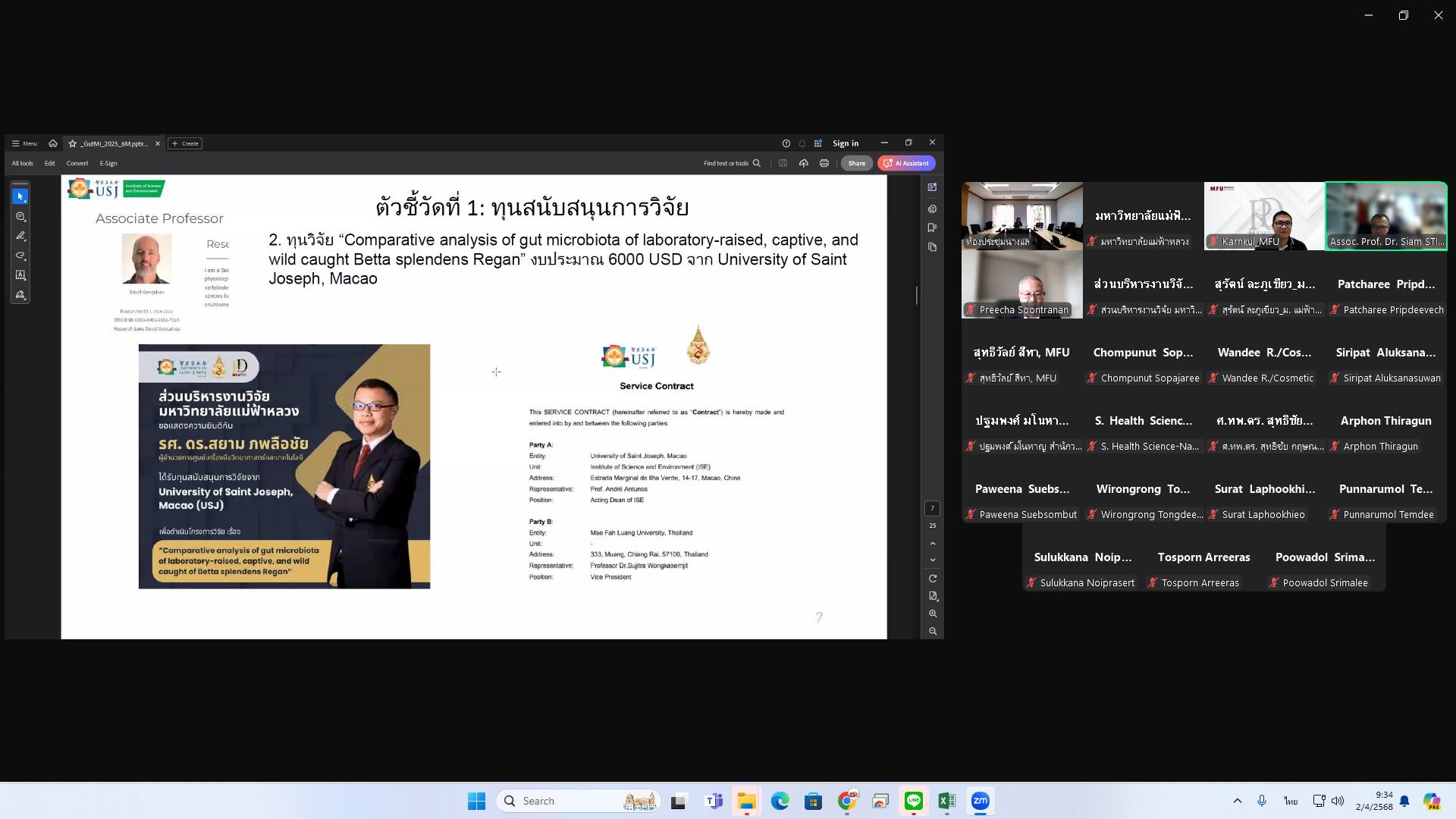This screenshot has width=1456, height=819.
Task: Select Surat Laphookhieo participant tile
Action: coord(1265,489)
